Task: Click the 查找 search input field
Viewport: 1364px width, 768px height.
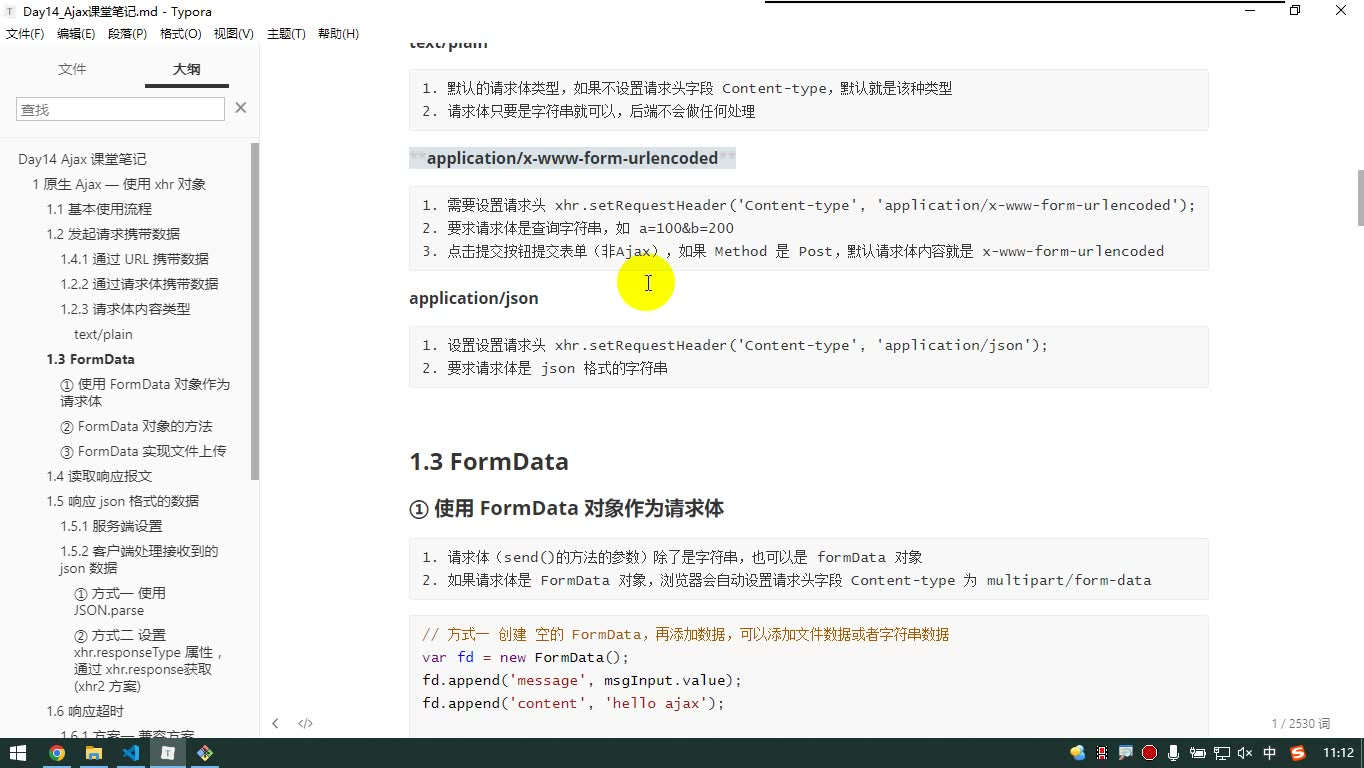Action: [120, 109]
